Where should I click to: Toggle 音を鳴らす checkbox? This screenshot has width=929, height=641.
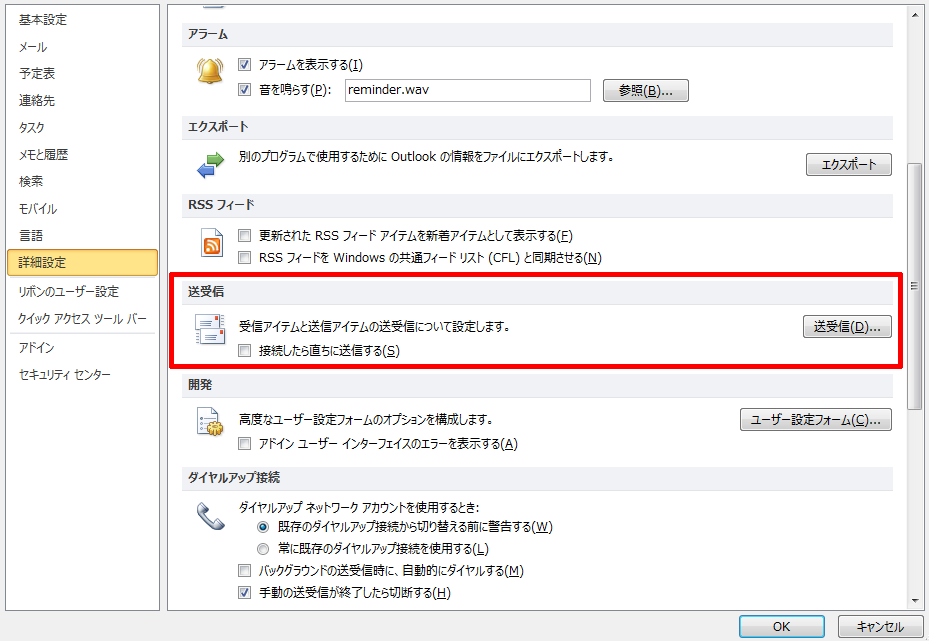[244, 89]
